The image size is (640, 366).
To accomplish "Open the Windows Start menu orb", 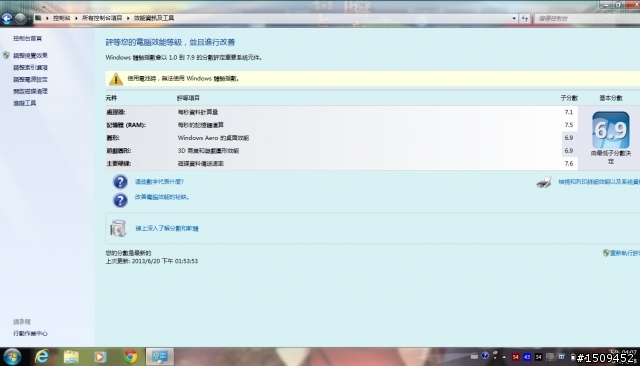I will (12, 357).
